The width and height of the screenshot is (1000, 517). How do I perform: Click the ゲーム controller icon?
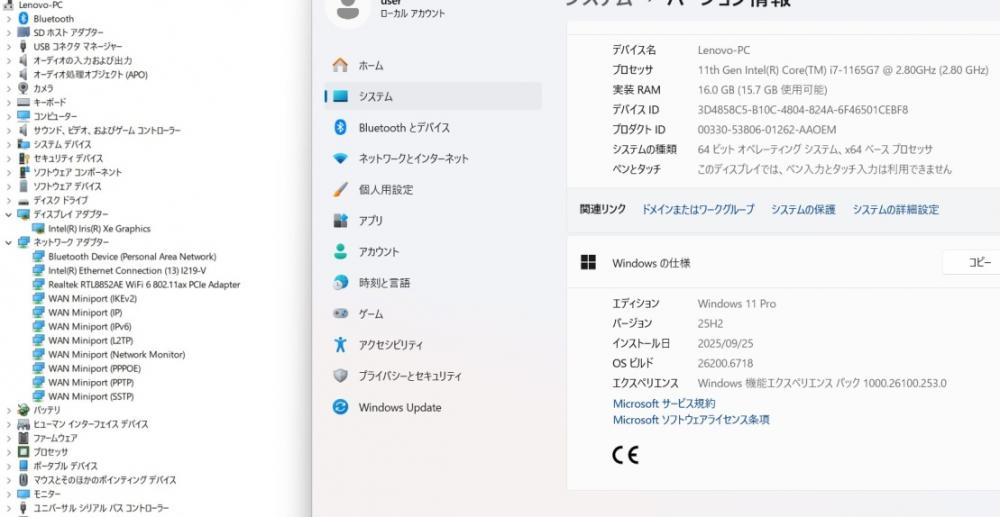coord(341,314)
